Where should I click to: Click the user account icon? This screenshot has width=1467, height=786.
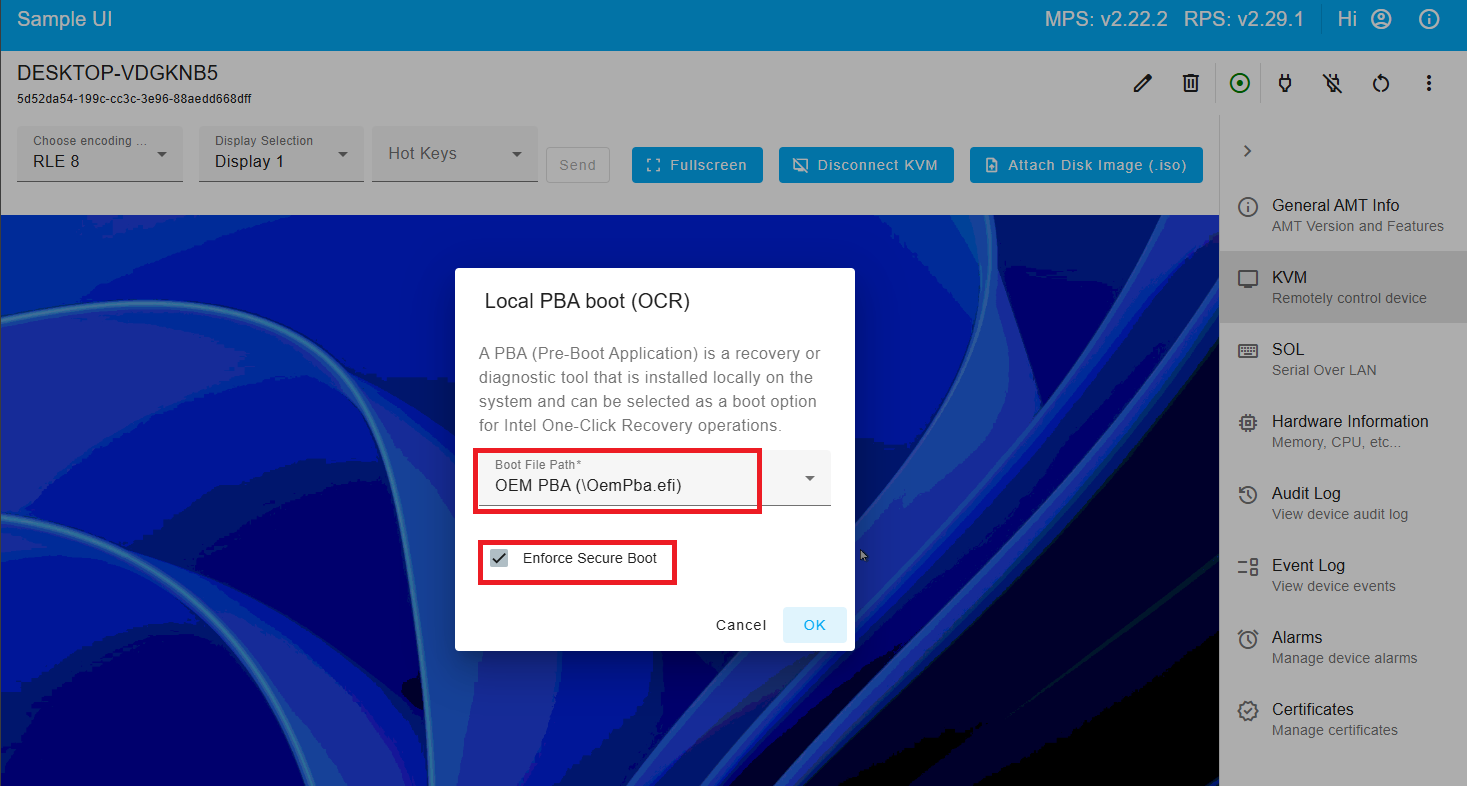point(1381,19)
